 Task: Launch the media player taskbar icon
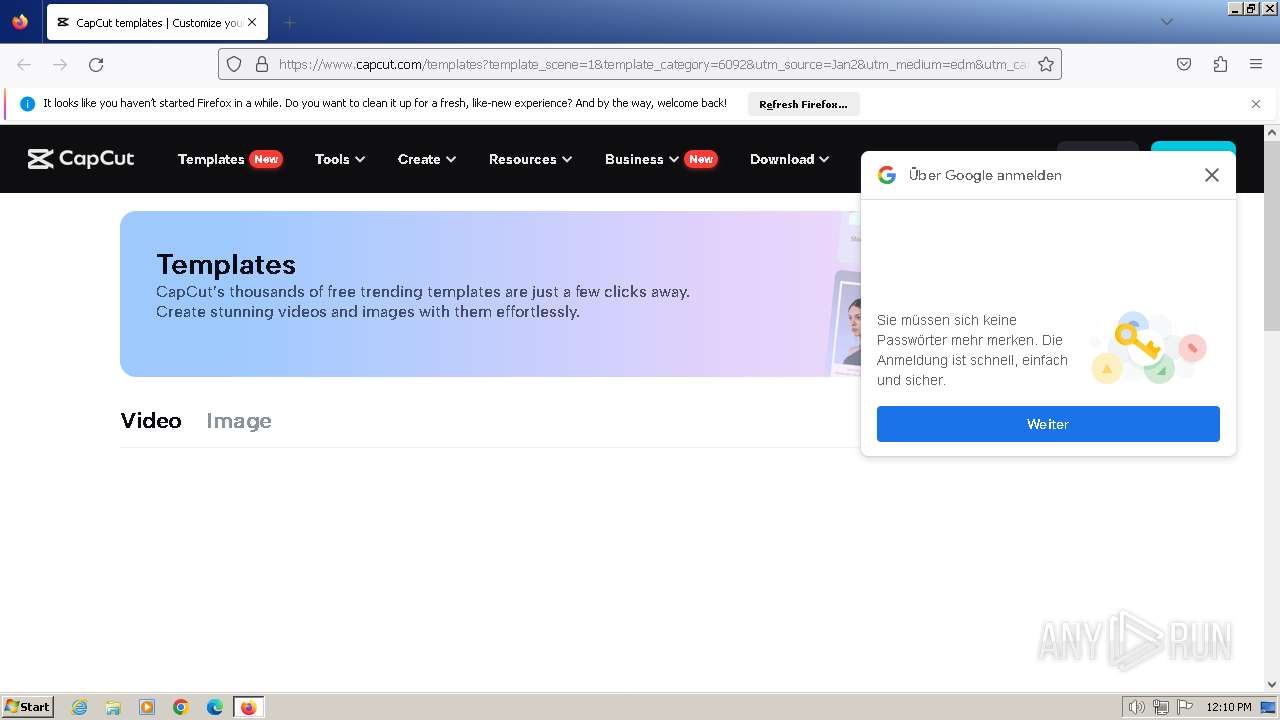pyautogui.click(x=147, y=707)
